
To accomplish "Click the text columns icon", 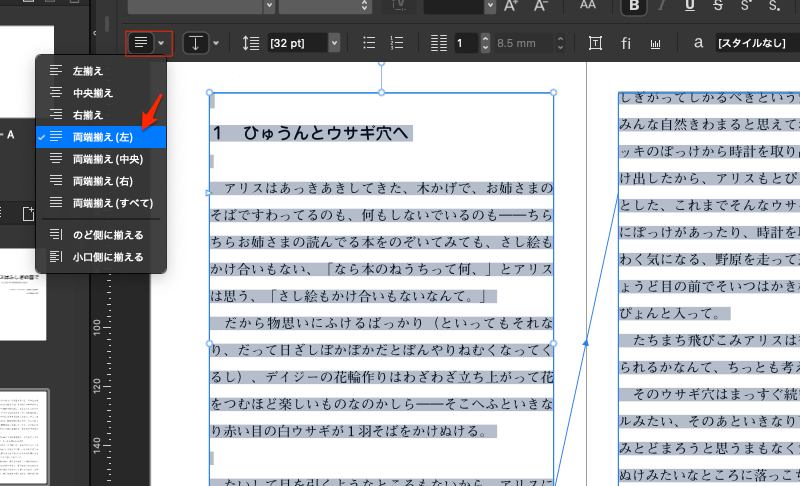I will tap(438, 43).
